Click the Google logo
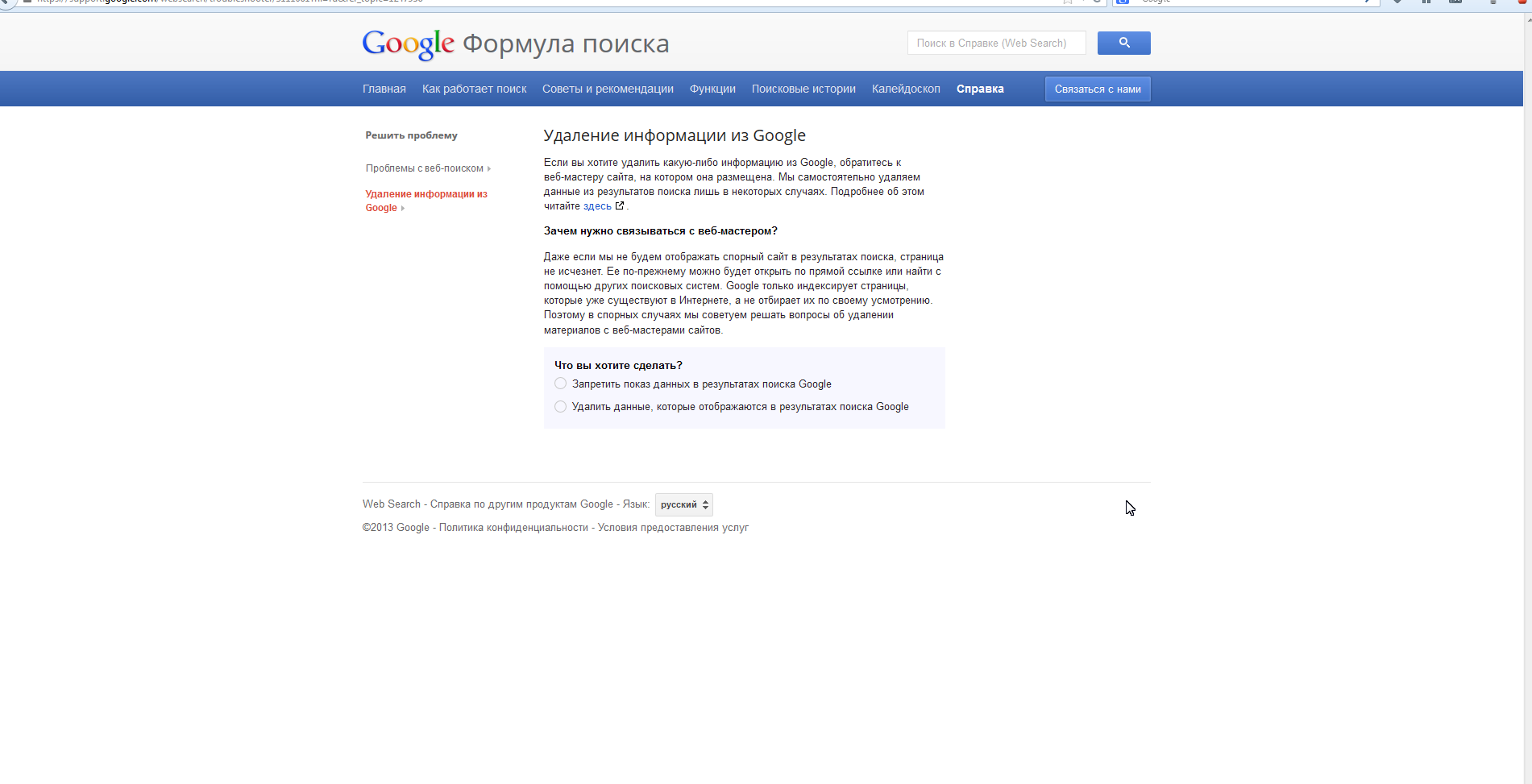 (409, 44)
